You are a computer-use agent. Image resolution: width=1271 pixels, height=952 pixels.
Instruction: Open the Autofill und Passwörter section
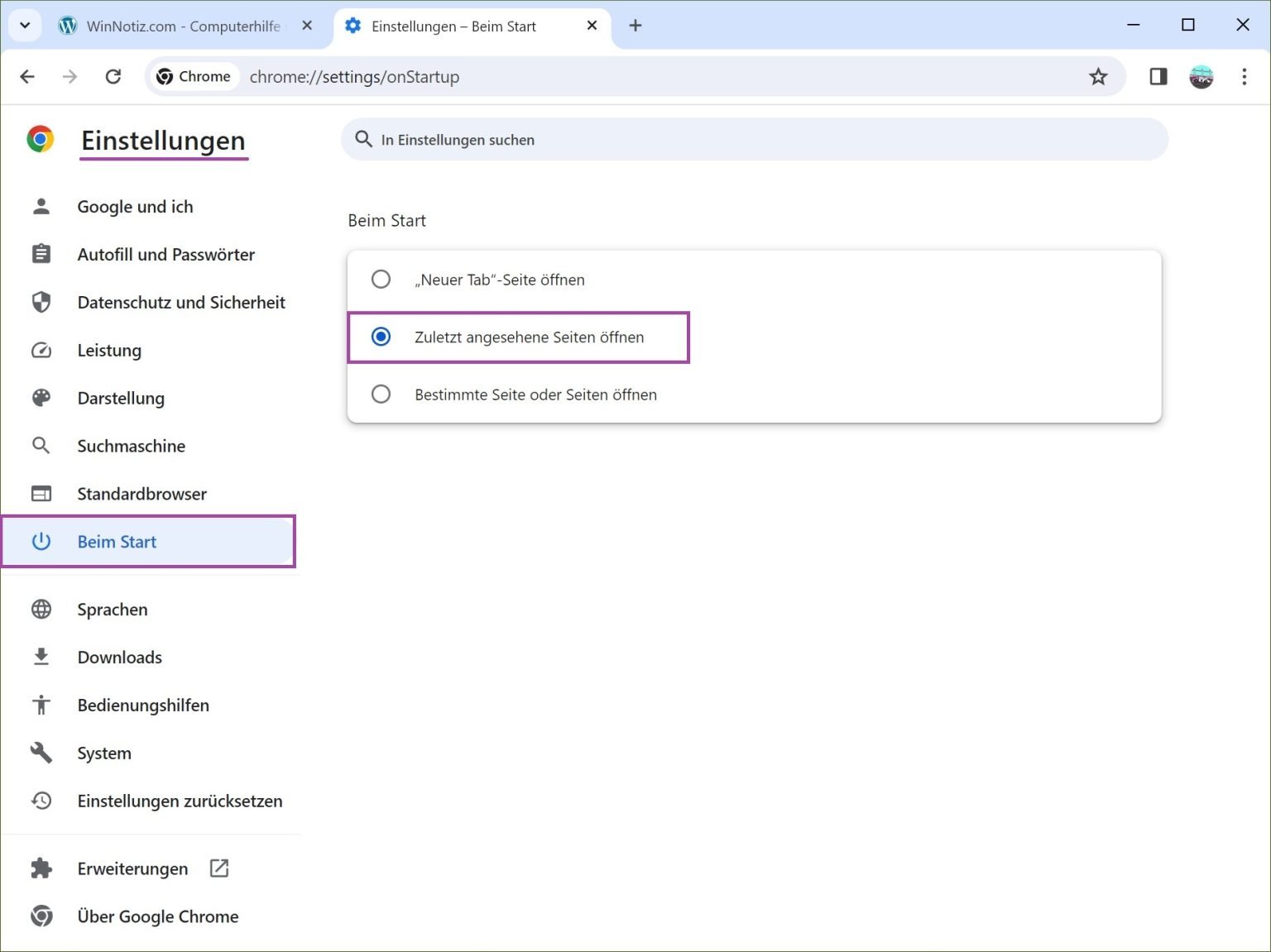(165, 254)
